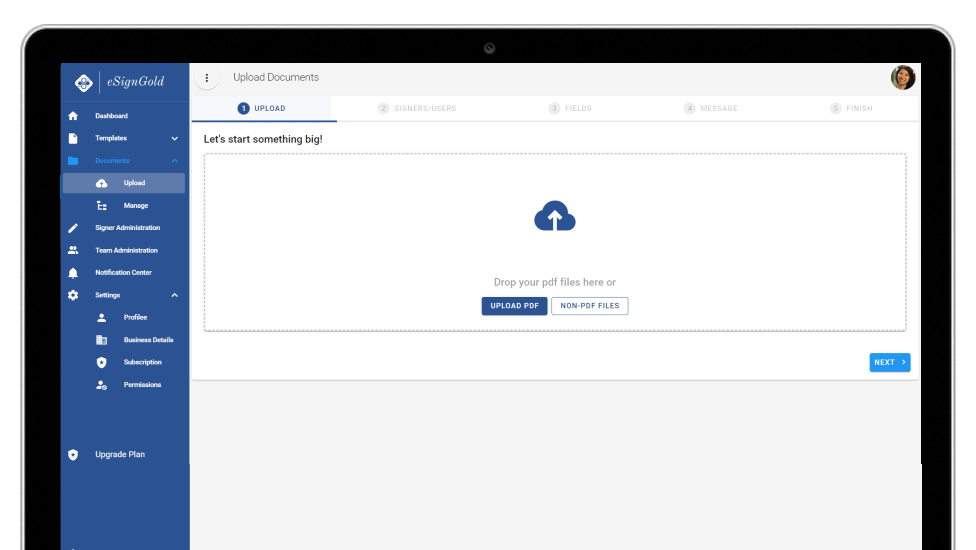
Task: Click the cloud upload icon in drop zone
Action: 555,216
